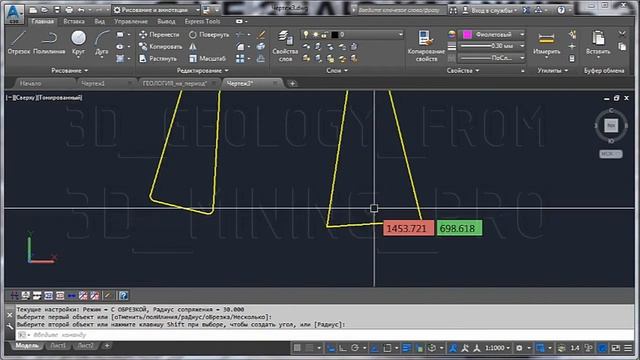The height and width of the screenshot is (360, 640).
Task: Click the black layer color swatch
Action: (x=335, y=35)
